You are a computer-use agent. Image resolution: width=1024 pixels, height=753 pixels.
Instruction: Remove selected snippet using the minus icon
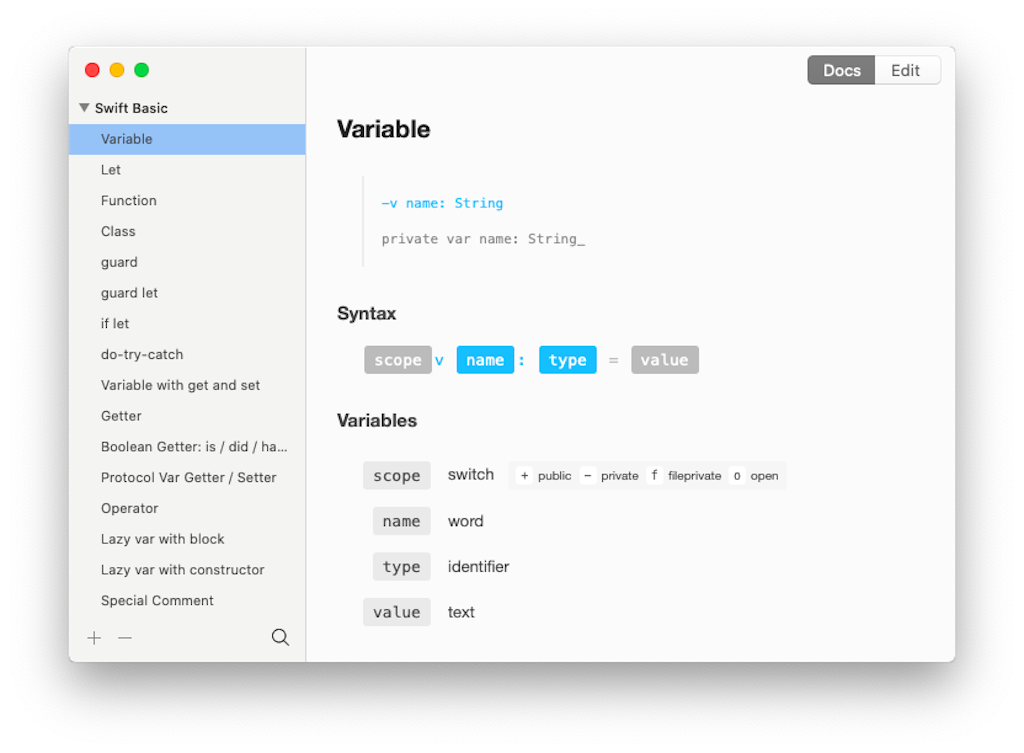click(x=124, y=637)
